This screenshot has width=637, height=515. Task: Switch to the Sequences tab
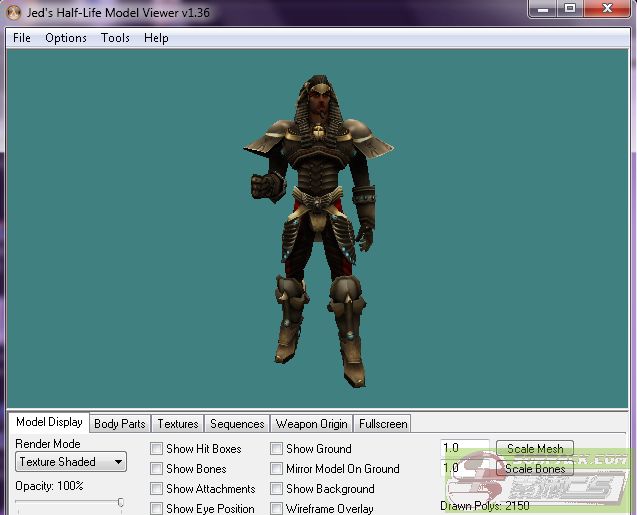tap(237, 424)
